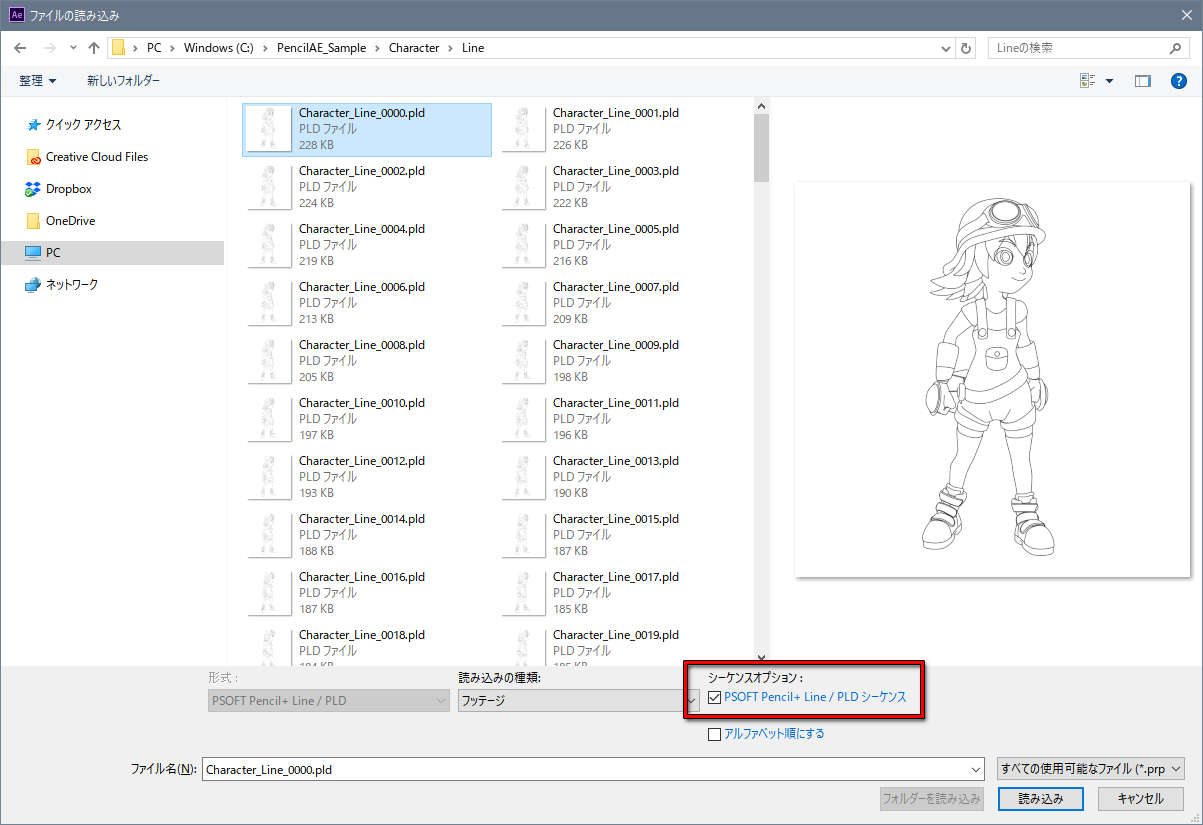Open recent locations dropdown arrow
Viewport: 1203px width, 825px height.
72,48
